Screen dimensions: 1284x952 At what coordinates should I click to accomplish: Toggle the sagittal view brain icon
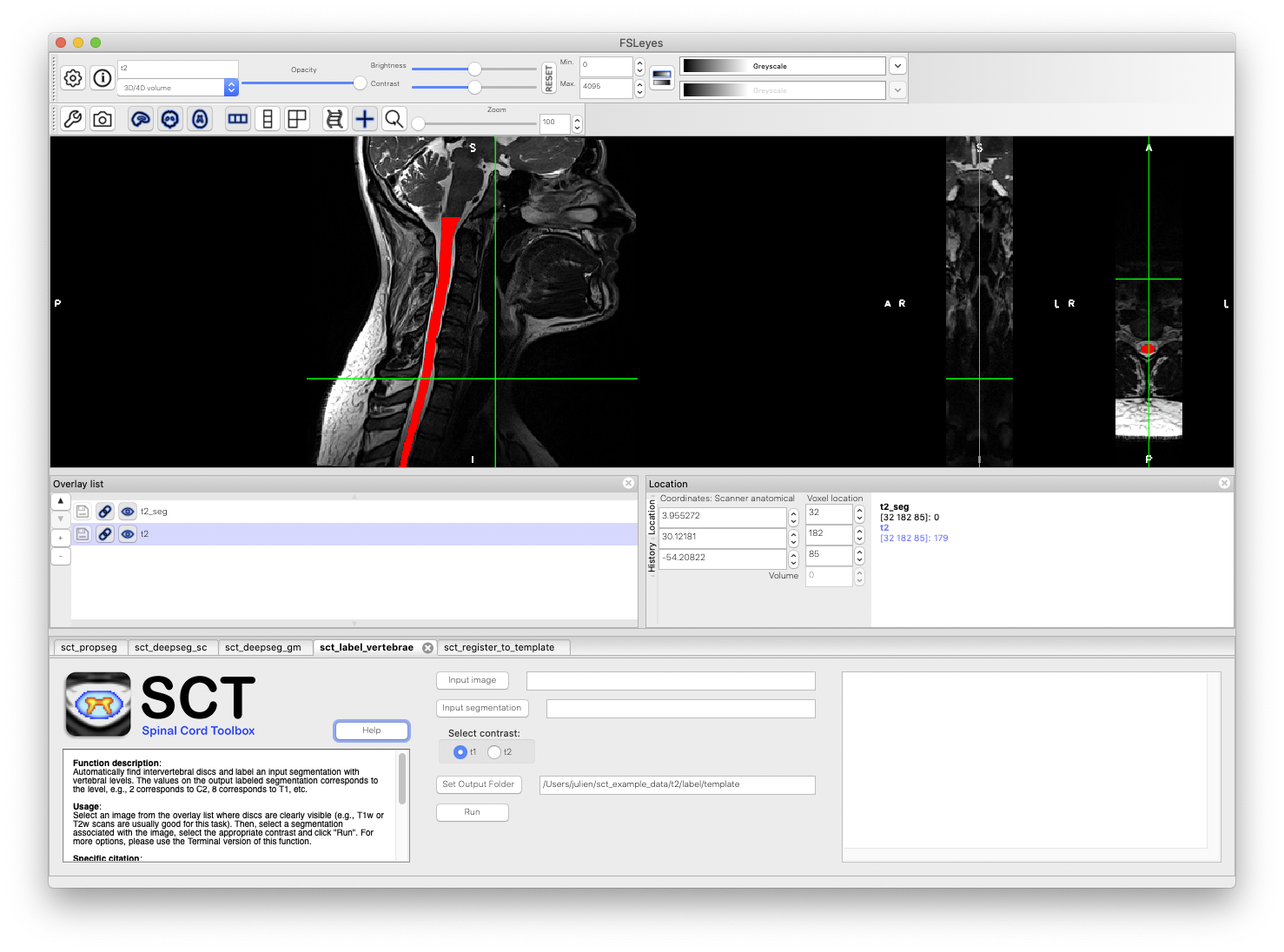[140, 119]
